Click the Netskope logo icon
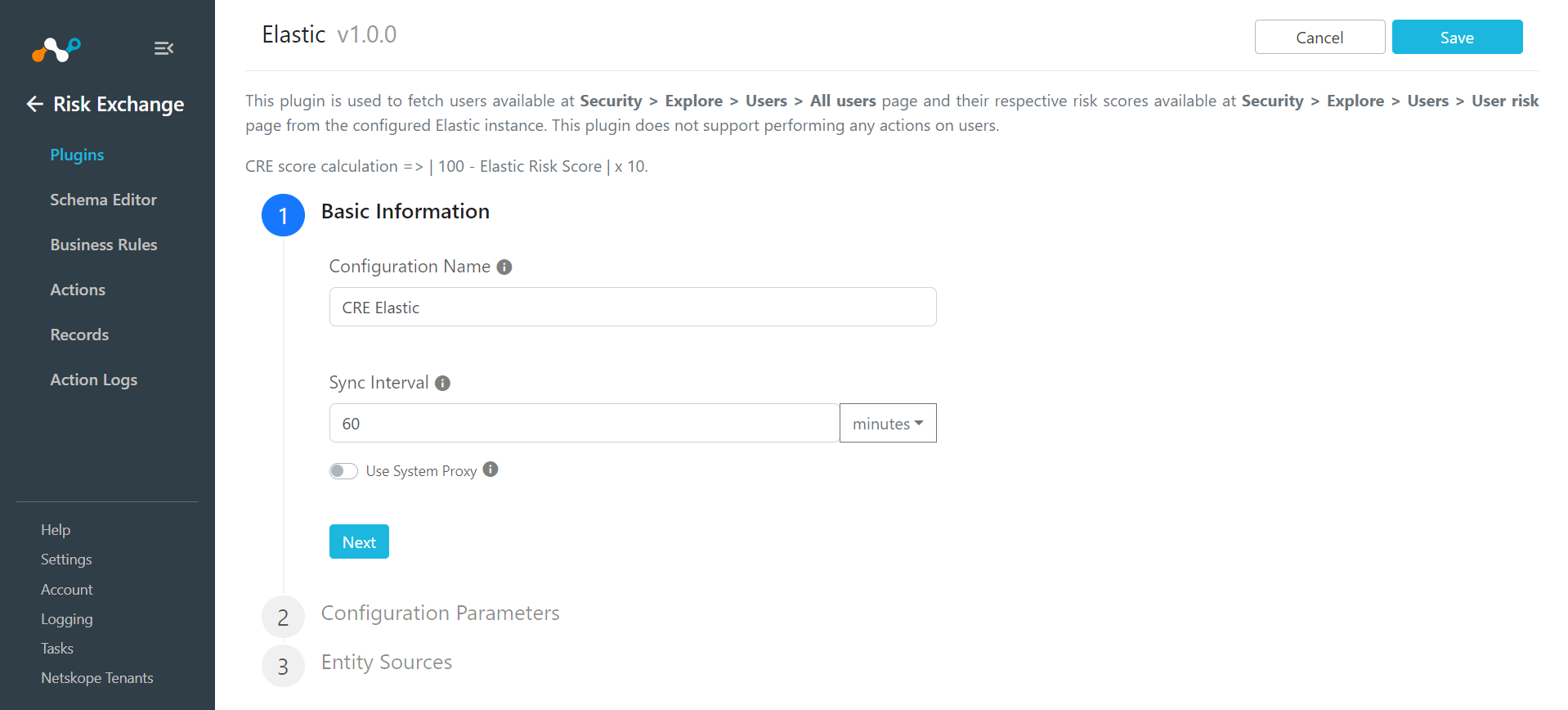This screenshot has width=1568, height=710. point(56,49)
